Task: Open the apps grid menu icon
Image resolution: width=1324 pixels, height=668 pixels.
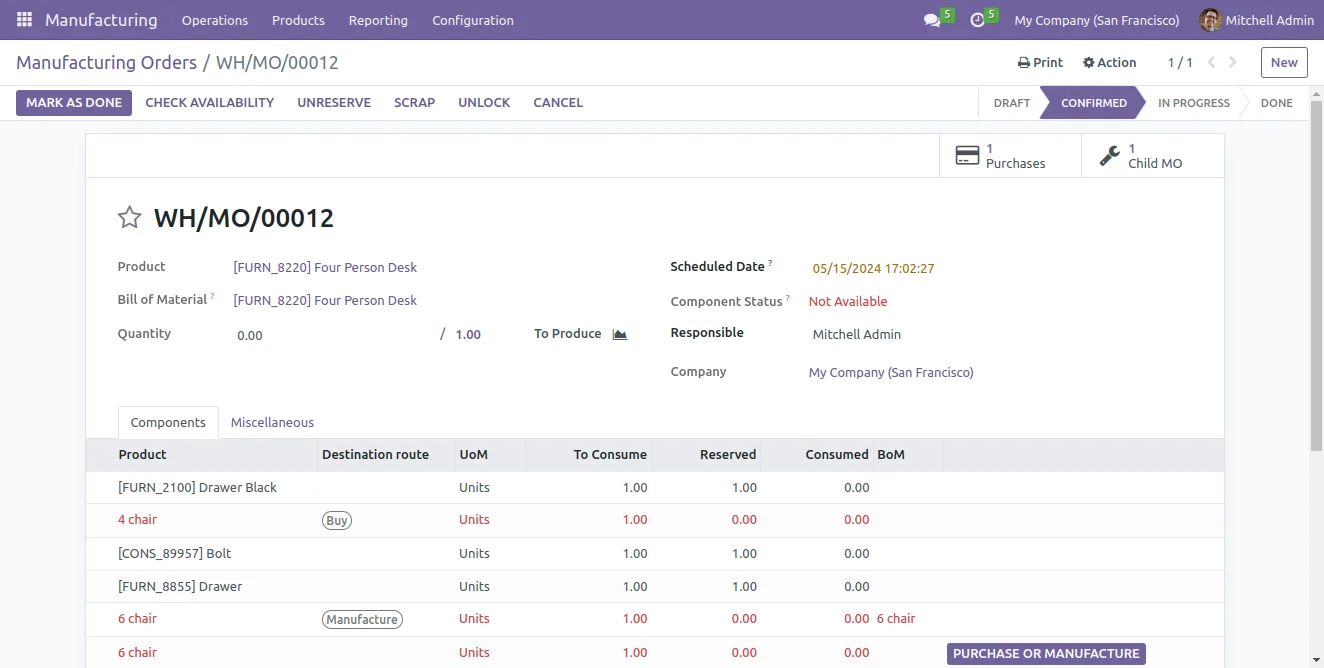Action: [x=24, y=20]
